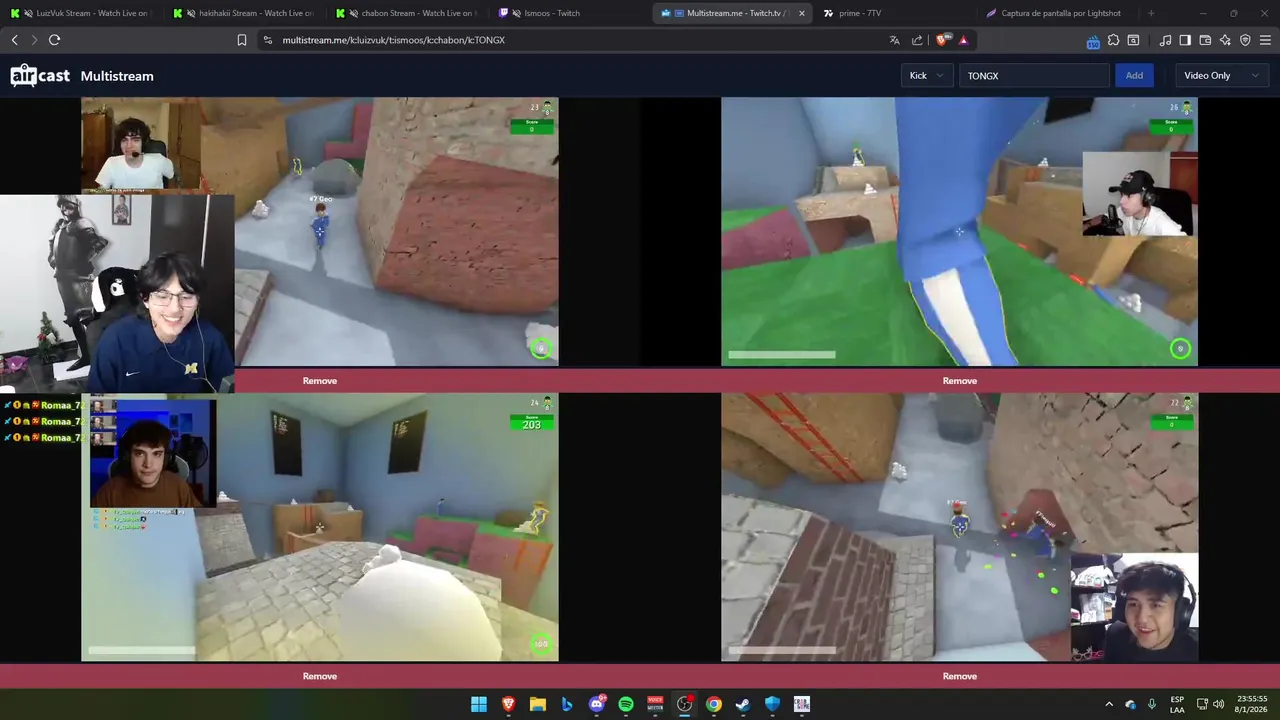Open File Explorer from taskbar
Screen dimensions: 1280x720
tap(537, 704)
